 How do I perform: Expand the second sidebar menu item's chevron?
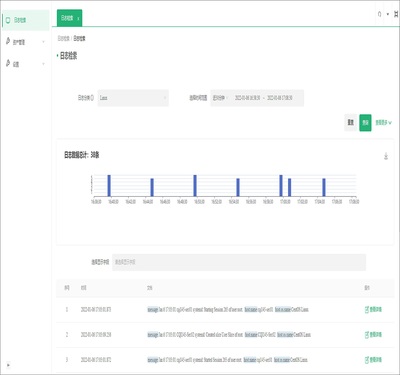coord(44,42)
